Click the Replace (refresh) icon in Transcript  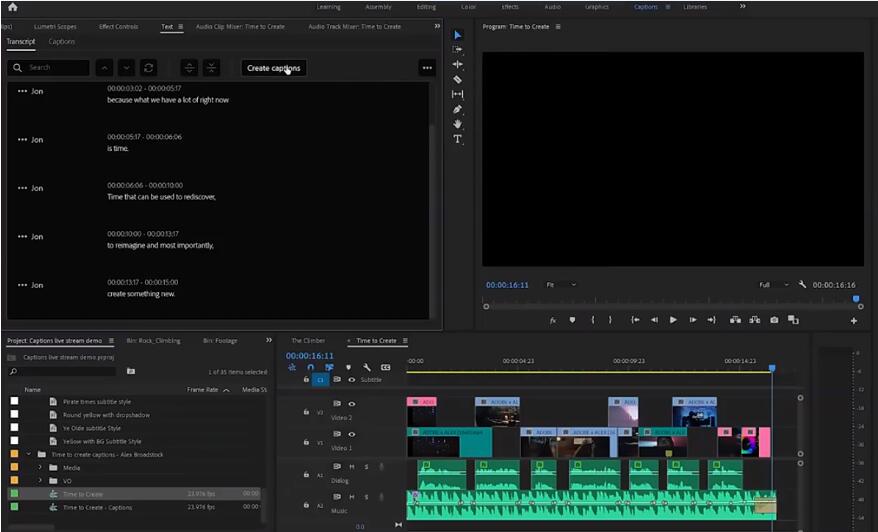click(148, 68)
